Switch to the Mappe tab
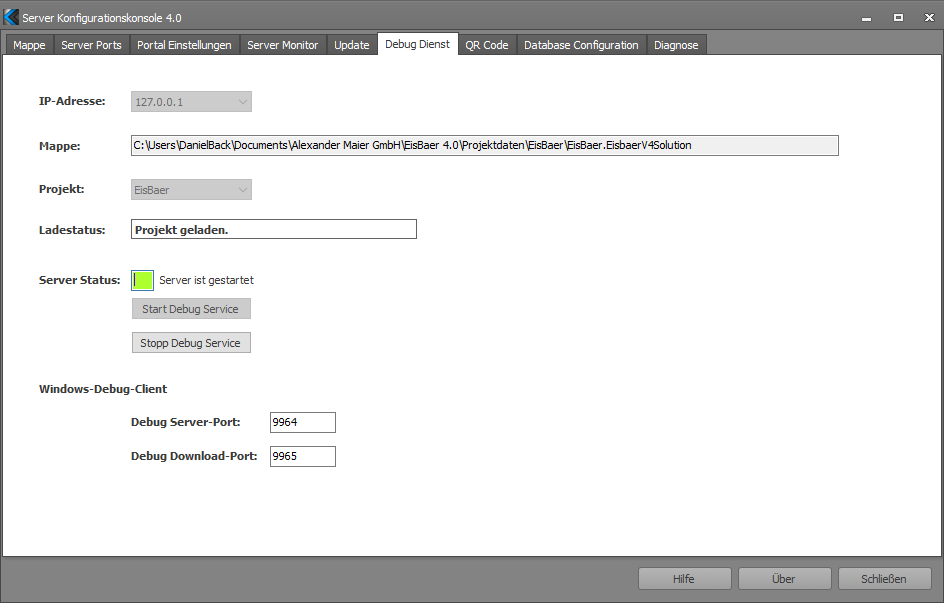This screenshot has height=603, width=944. pyautogui.click(x=29, y=45)
